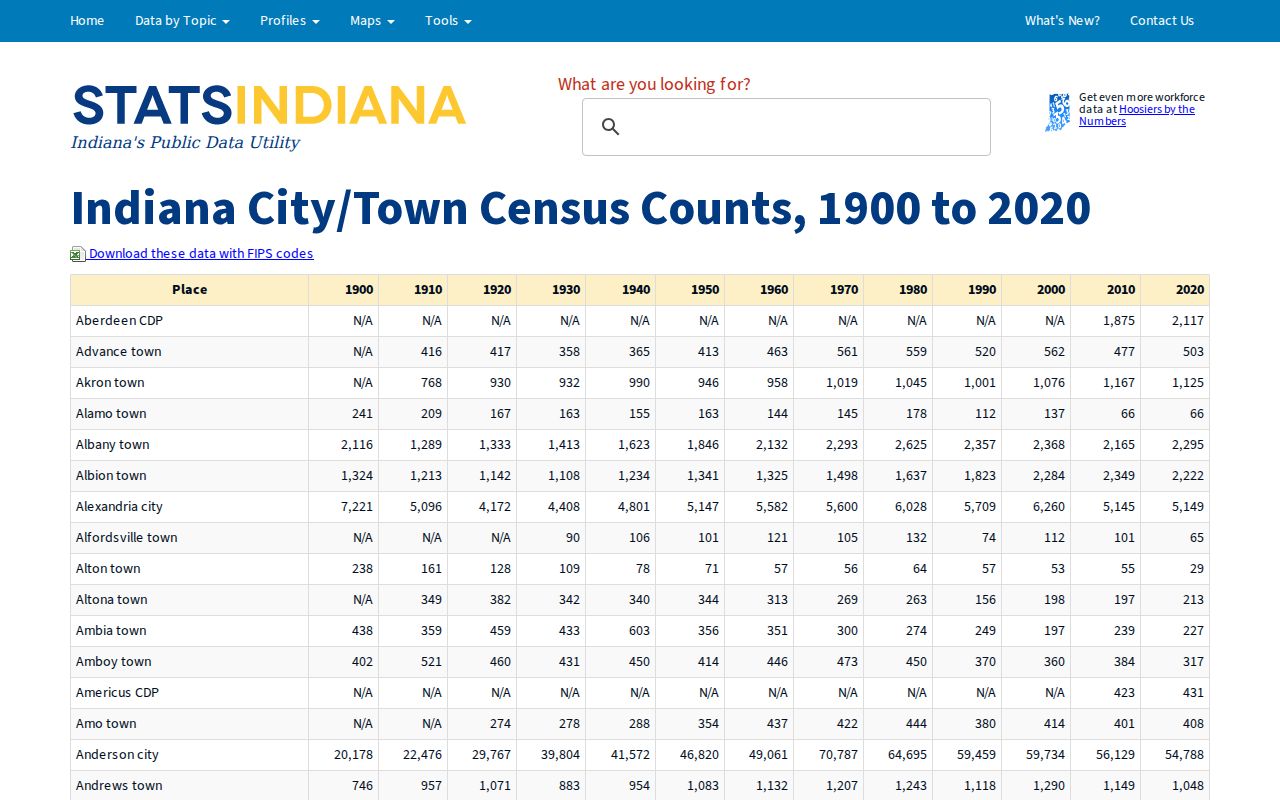Click Aberdeen CDP 2020 value 2,117
The height and width of the screenshot is (800, 1280).
point(1188,320)
